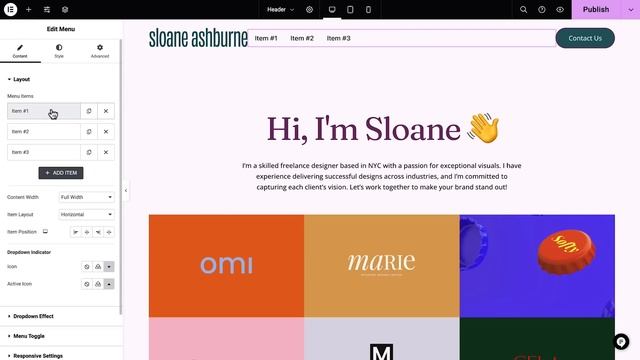
Task: Remove menu Item #2
Action: (x=106, y=131)
